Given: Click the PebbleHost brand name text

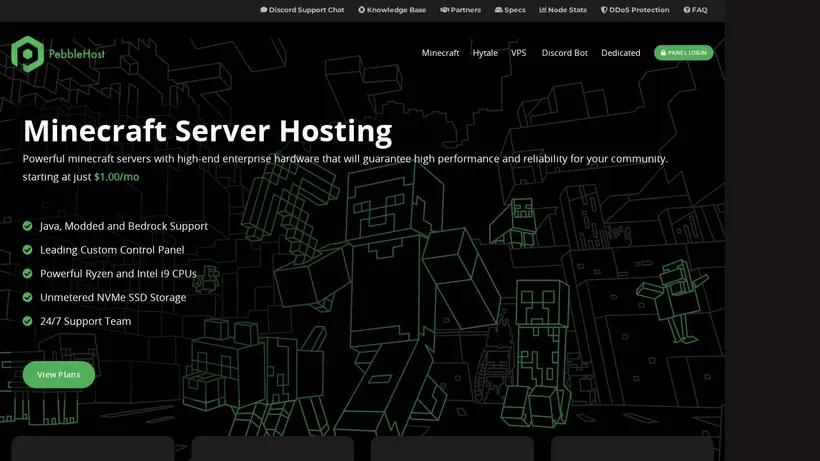Looking at the screenshot, I should coord(77,54).
